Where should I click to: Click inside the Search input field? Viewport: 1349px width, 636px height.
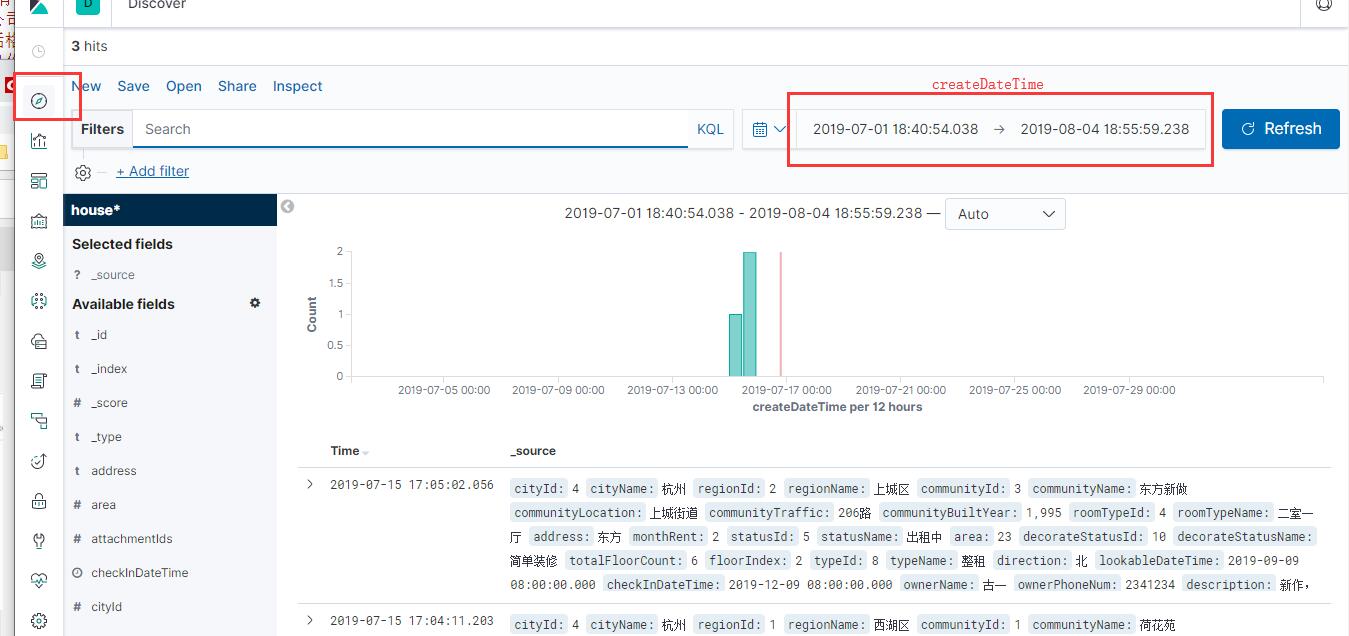point(400,129)
